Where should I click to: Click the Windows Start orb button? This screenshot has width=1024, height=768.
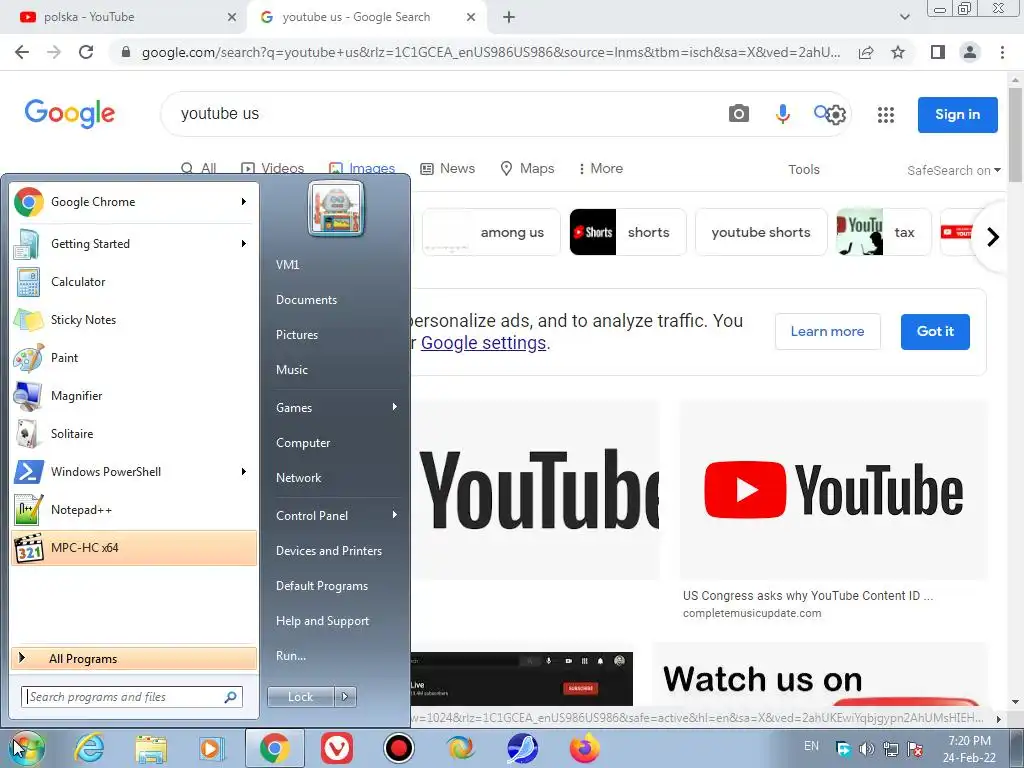pos(26,748)
